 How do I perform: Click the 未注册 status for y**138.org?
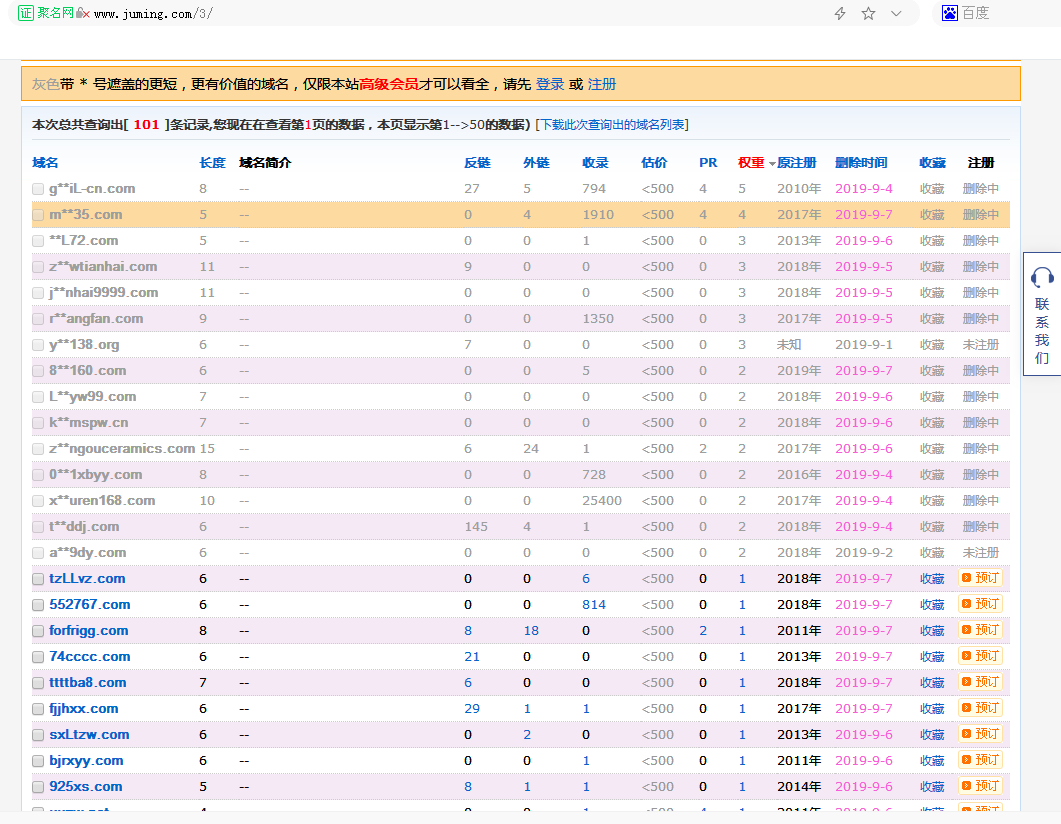point(980,344)
